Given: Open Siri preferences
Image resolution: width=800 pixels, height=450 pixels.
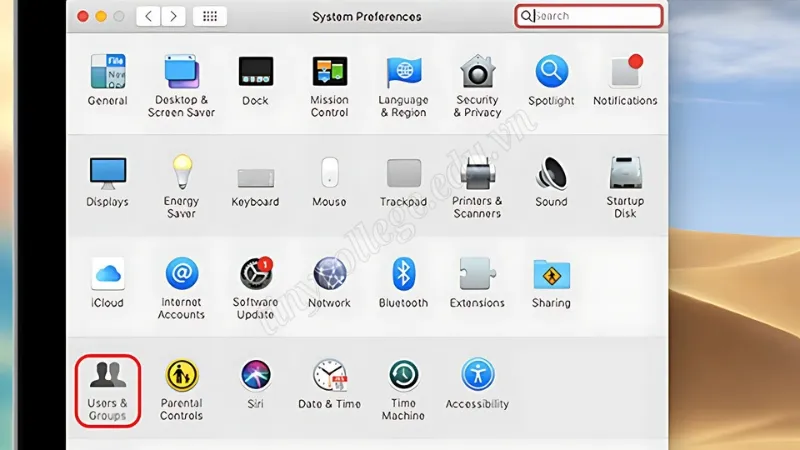Looking at the screenshot, I should click(255, 384).
